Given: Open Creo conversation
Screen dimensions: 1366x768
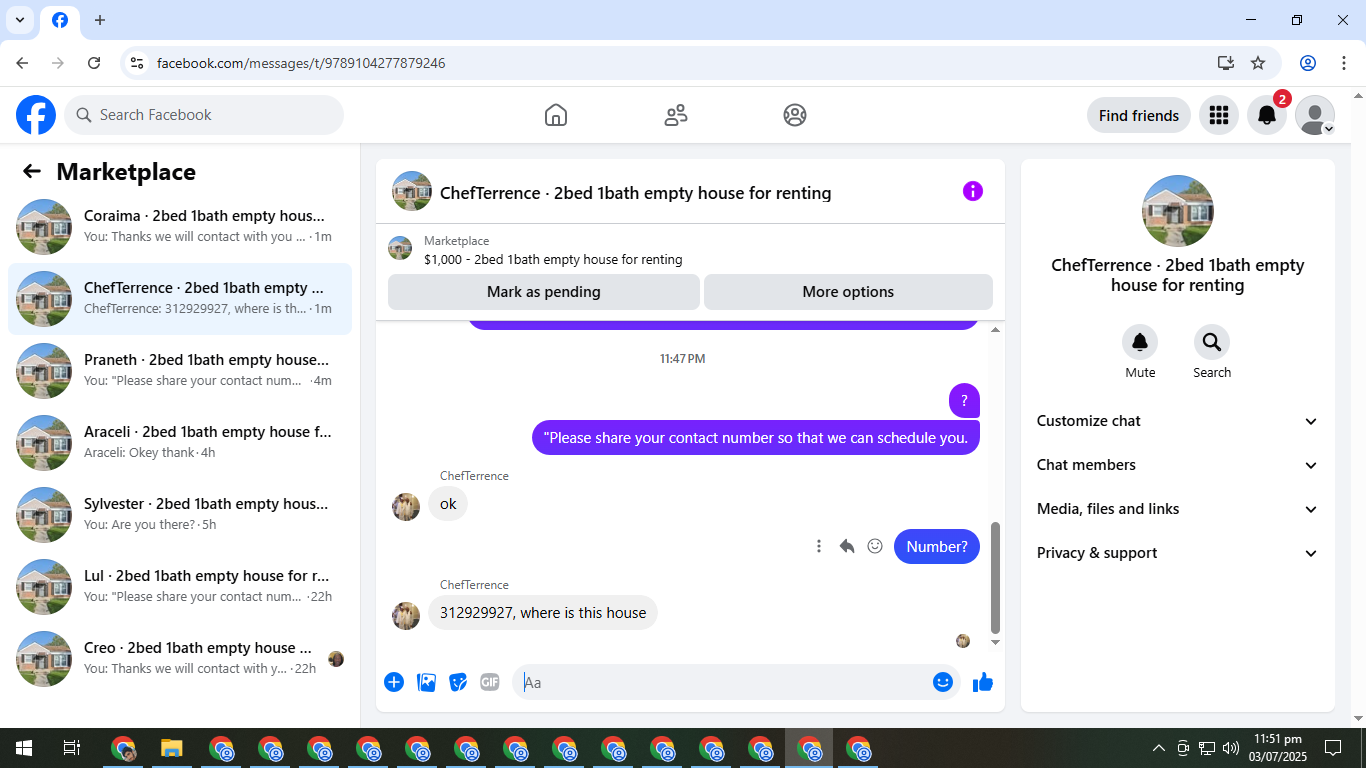Looking at the screenshot, I should click(180, 659).
